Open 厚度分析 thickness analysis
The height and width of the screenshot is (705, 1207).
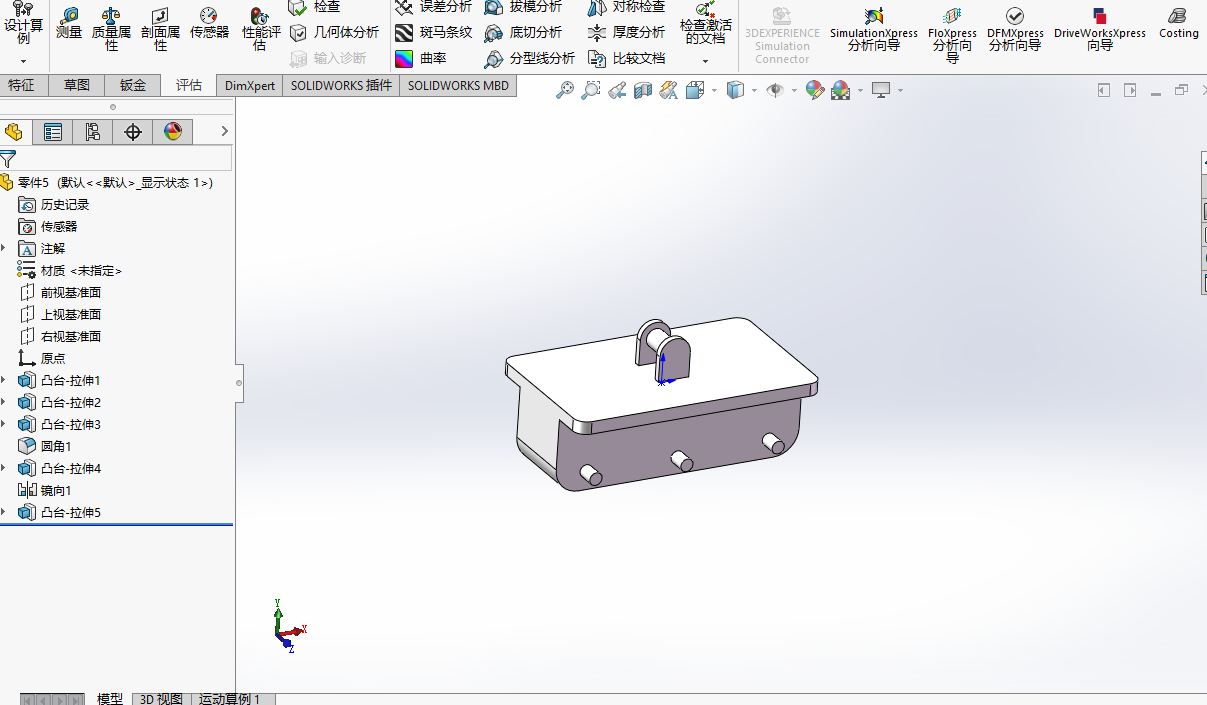626,32
